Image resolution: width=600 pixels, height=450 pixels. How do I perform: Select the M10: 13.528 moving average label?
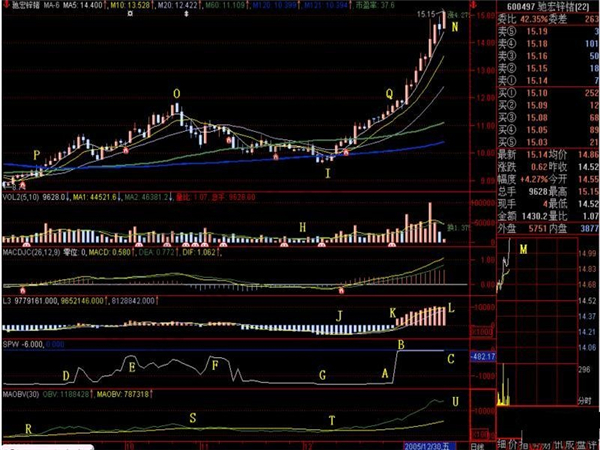click(x=131, y=5)
